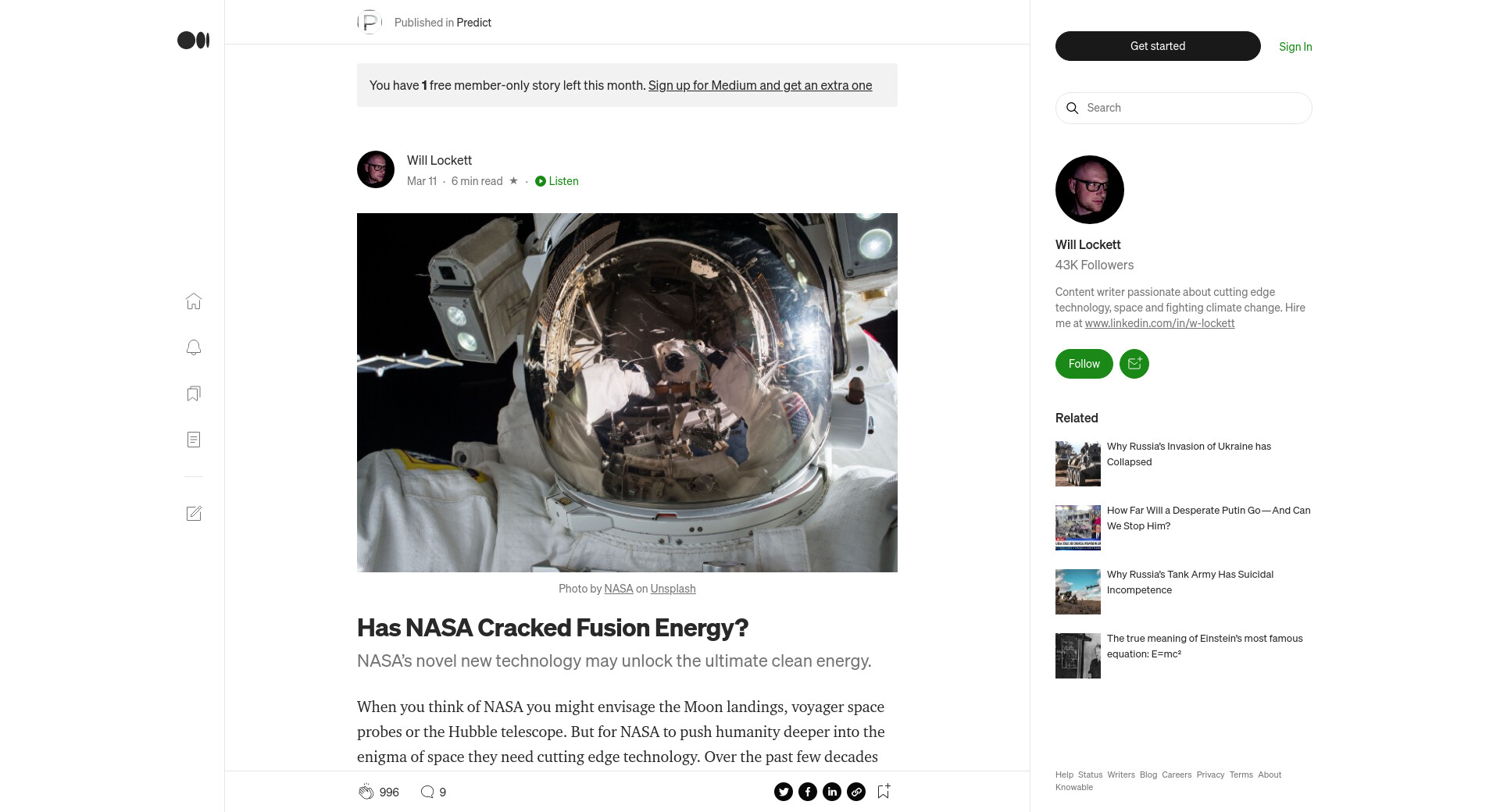Open Notifications bell icon
1500x812 pixels.
click(194, 347)
